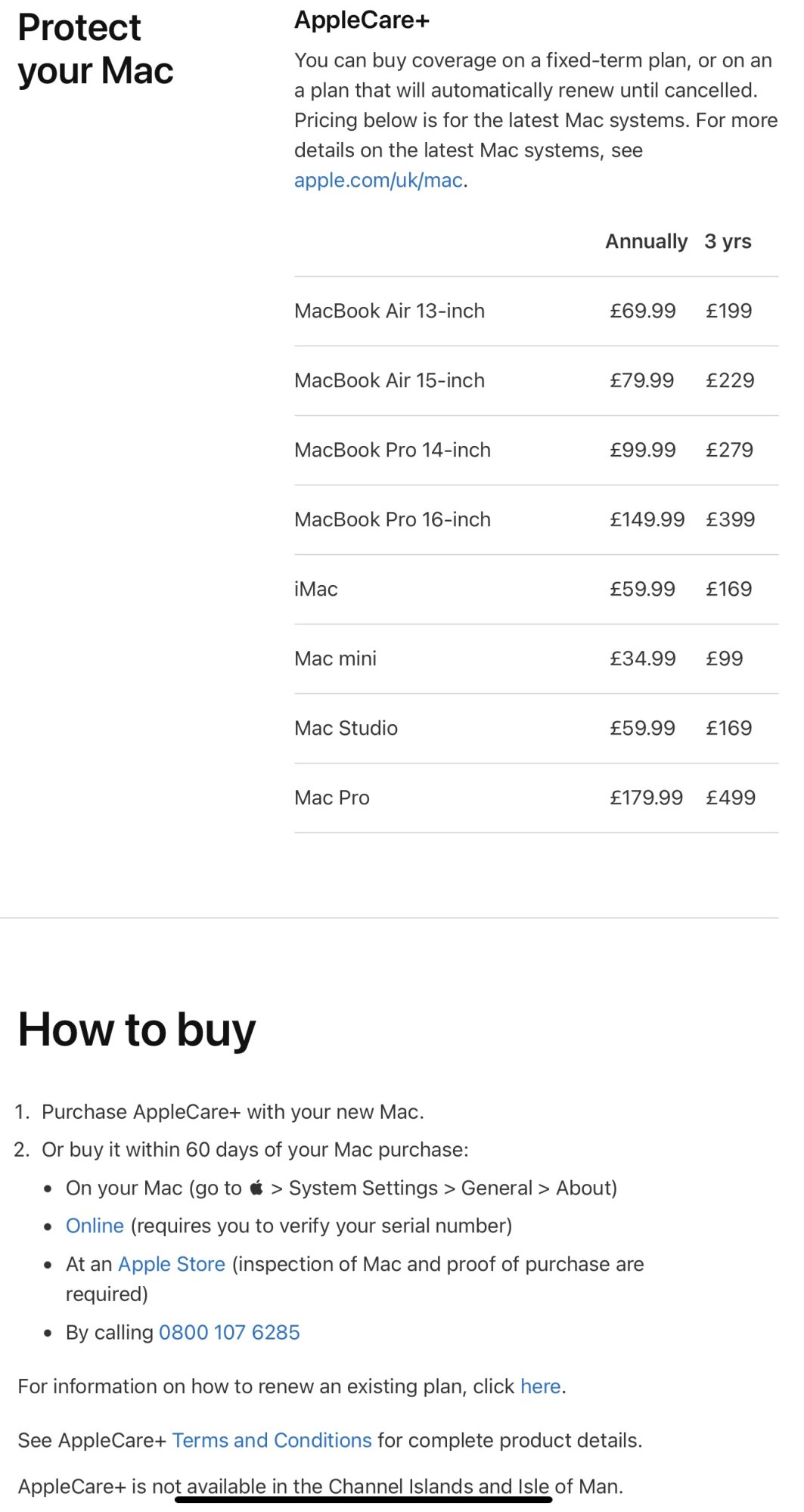This screenshot has width=804, height=1512.
Task: Click the Apple logo icon in instructions
Action: [256, 1188]
